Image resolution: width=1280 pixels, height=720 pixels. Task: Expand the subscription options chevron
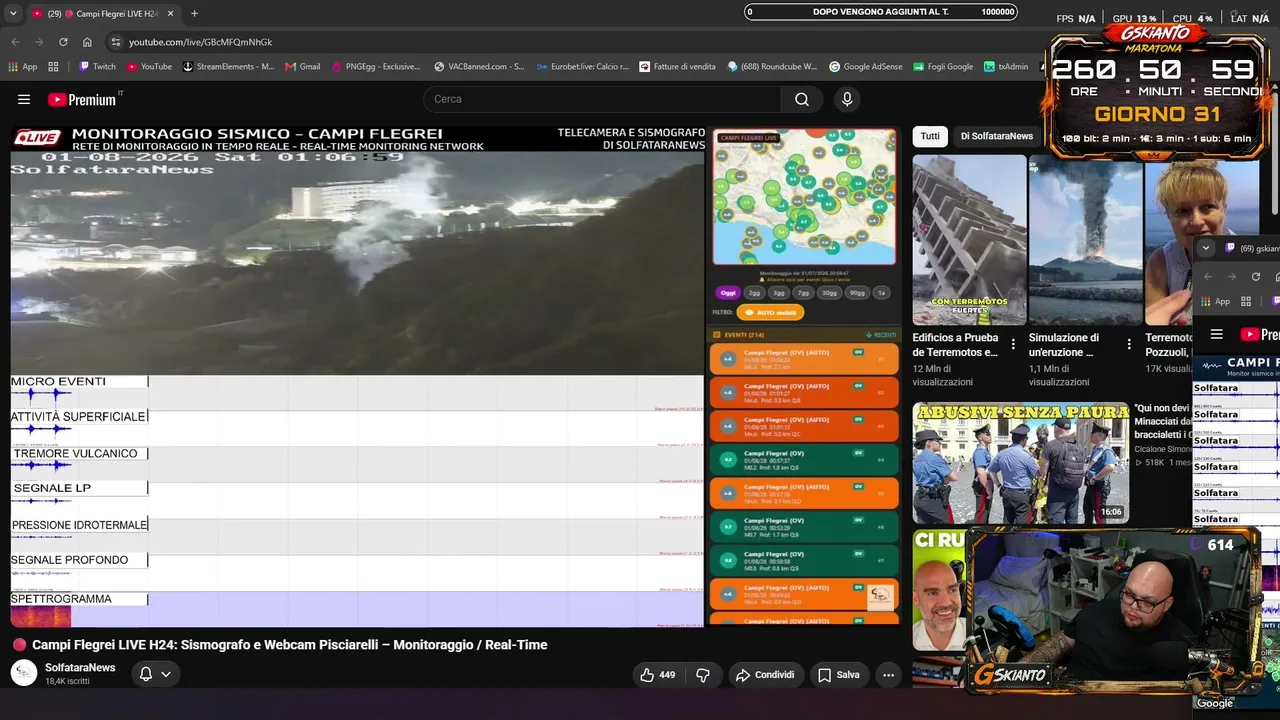point(166,674)
